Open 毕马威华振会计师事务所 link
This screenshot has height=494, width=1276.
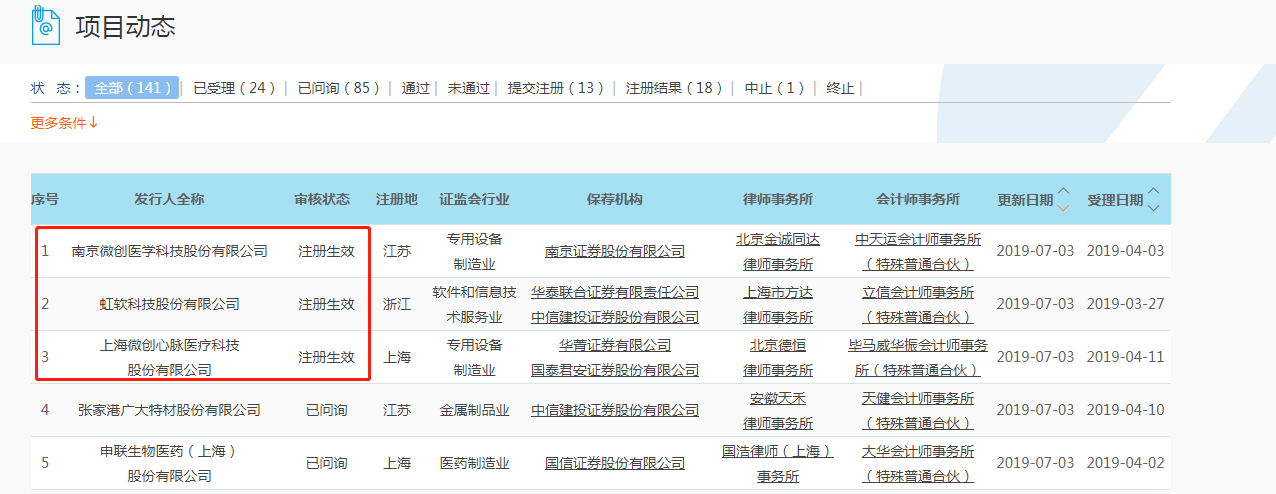coord(918,357)
